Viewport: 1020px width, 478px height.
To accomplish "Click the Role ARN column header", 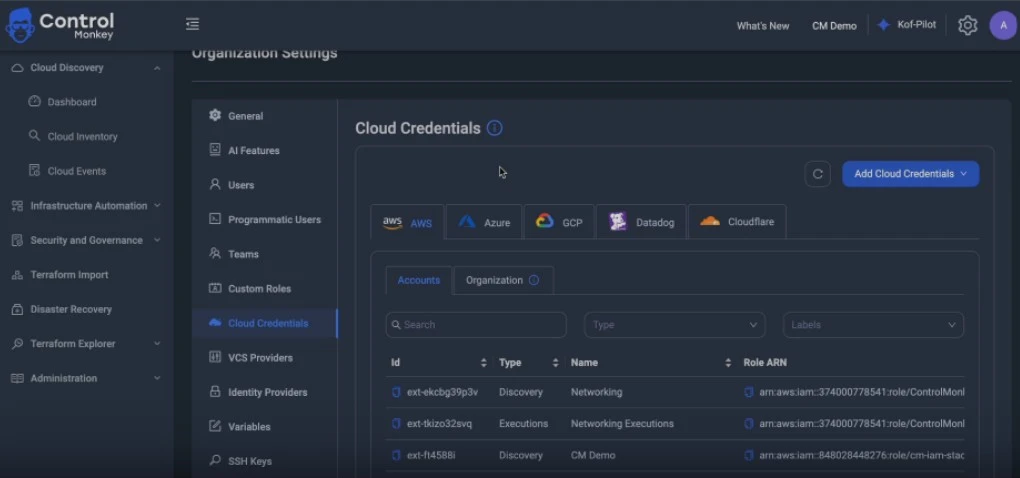I will 765,363.
